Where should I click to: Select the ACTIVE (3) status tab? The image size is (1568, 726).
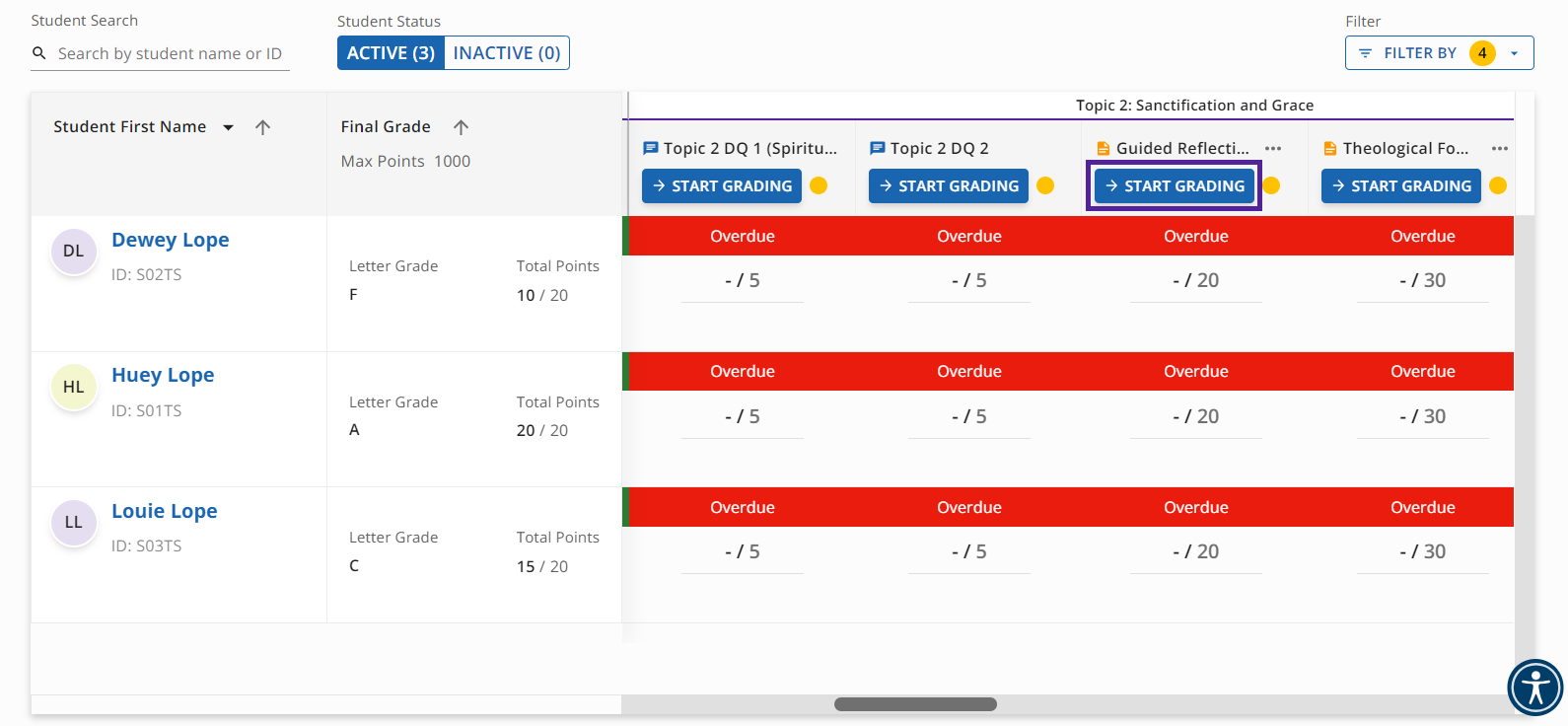click(x=391, y=53)
